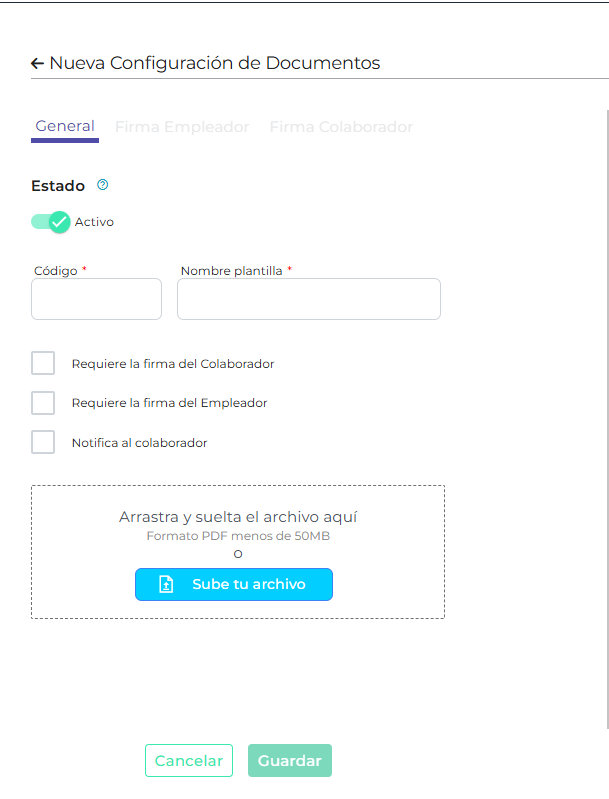Toggle the Activo status switch
This screenshot has width=609, height=799.
tap(50, 222)
